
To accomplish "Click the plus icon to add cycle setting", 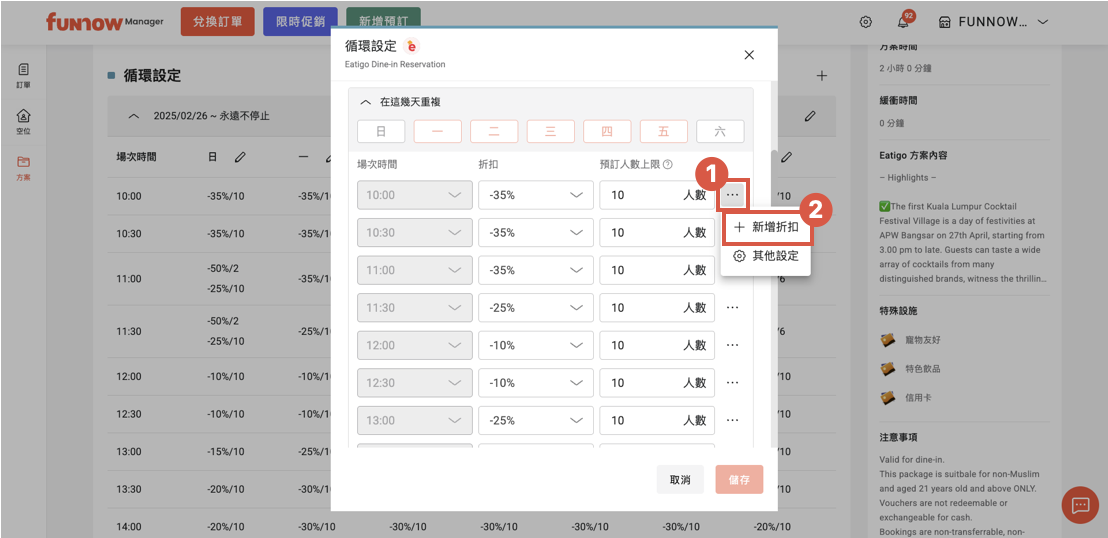I will click(822, 76).
